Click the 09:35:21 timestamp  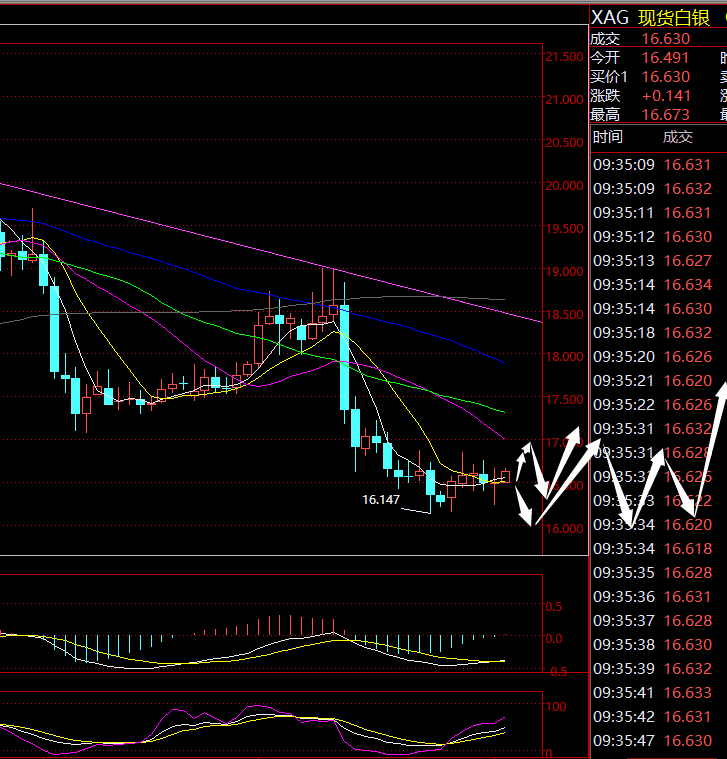coord(623,380)
